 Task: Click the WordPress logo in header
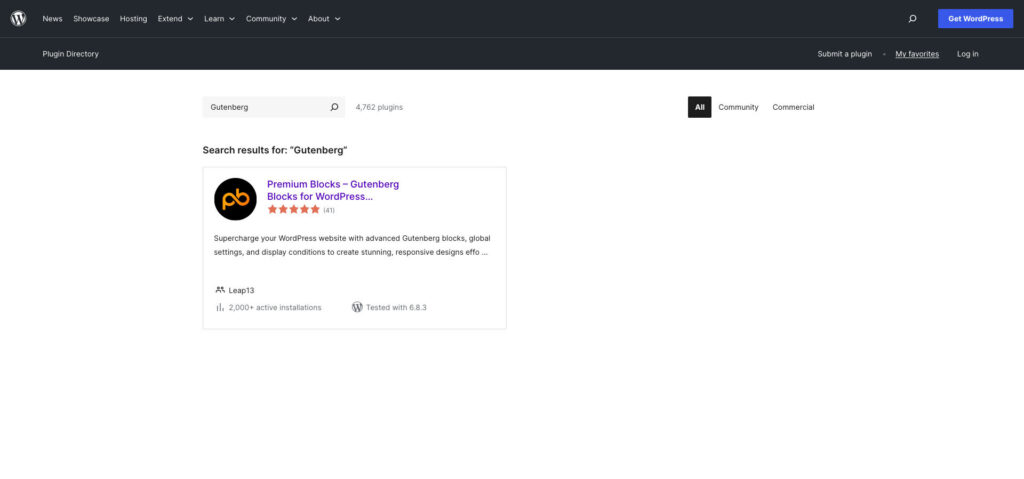(18, 18)
